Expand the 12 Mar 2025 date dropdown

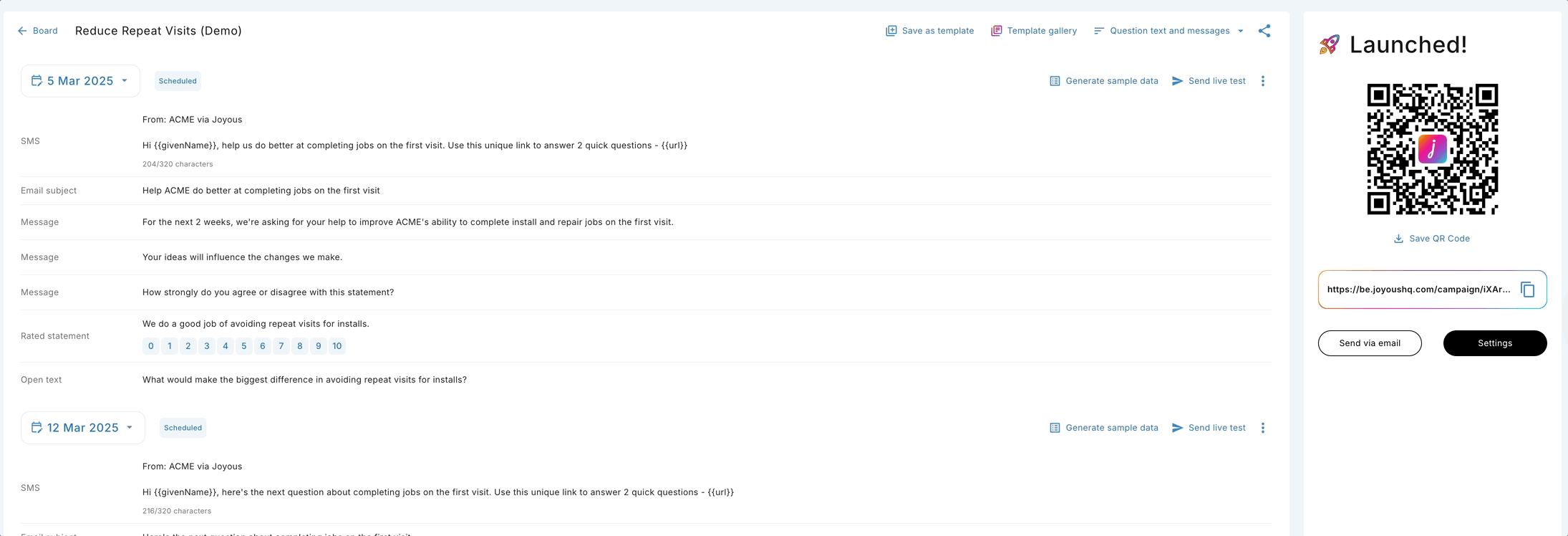(x=130, y=428)
